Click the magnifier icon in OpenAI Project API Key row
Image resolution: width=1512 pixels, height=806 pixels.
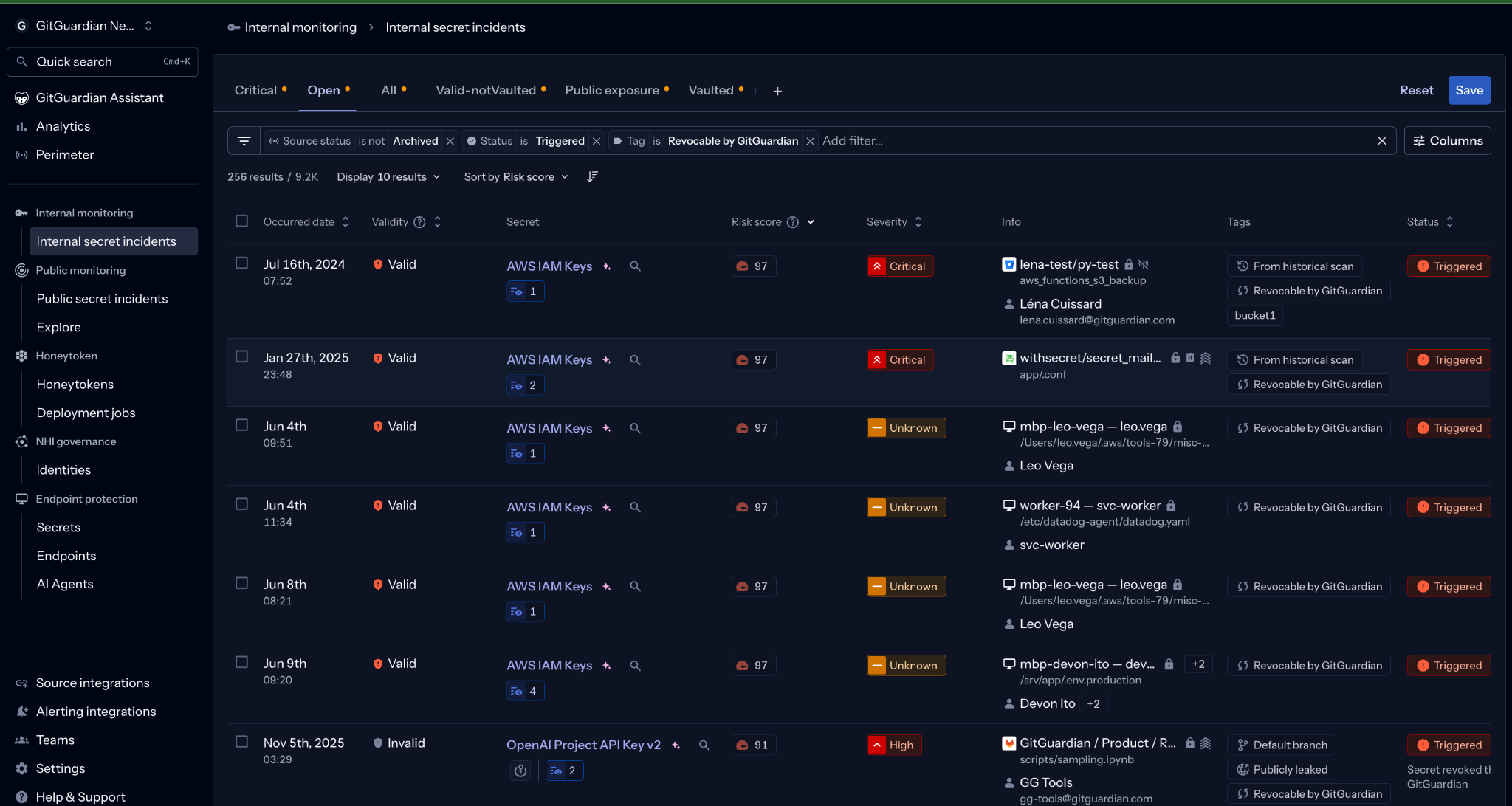pyautogui.click(x=704, y=745)
